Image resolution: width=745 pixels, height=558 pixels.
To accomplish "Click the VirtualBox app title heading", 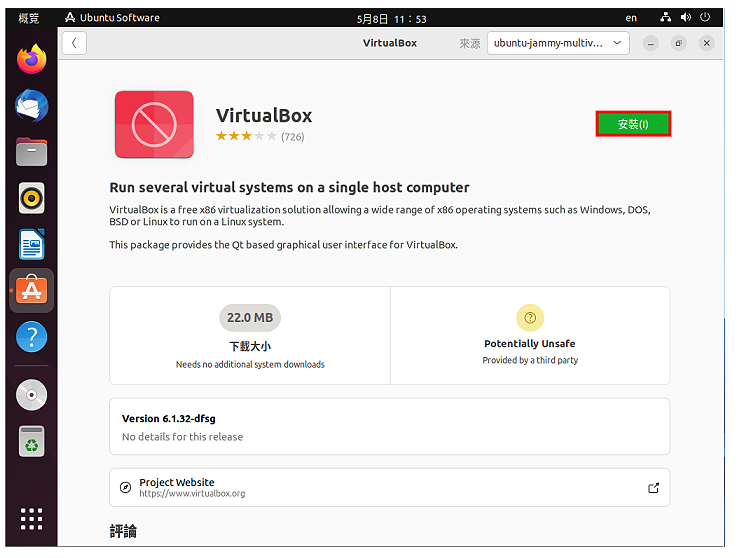I will [x=264, y=115].
